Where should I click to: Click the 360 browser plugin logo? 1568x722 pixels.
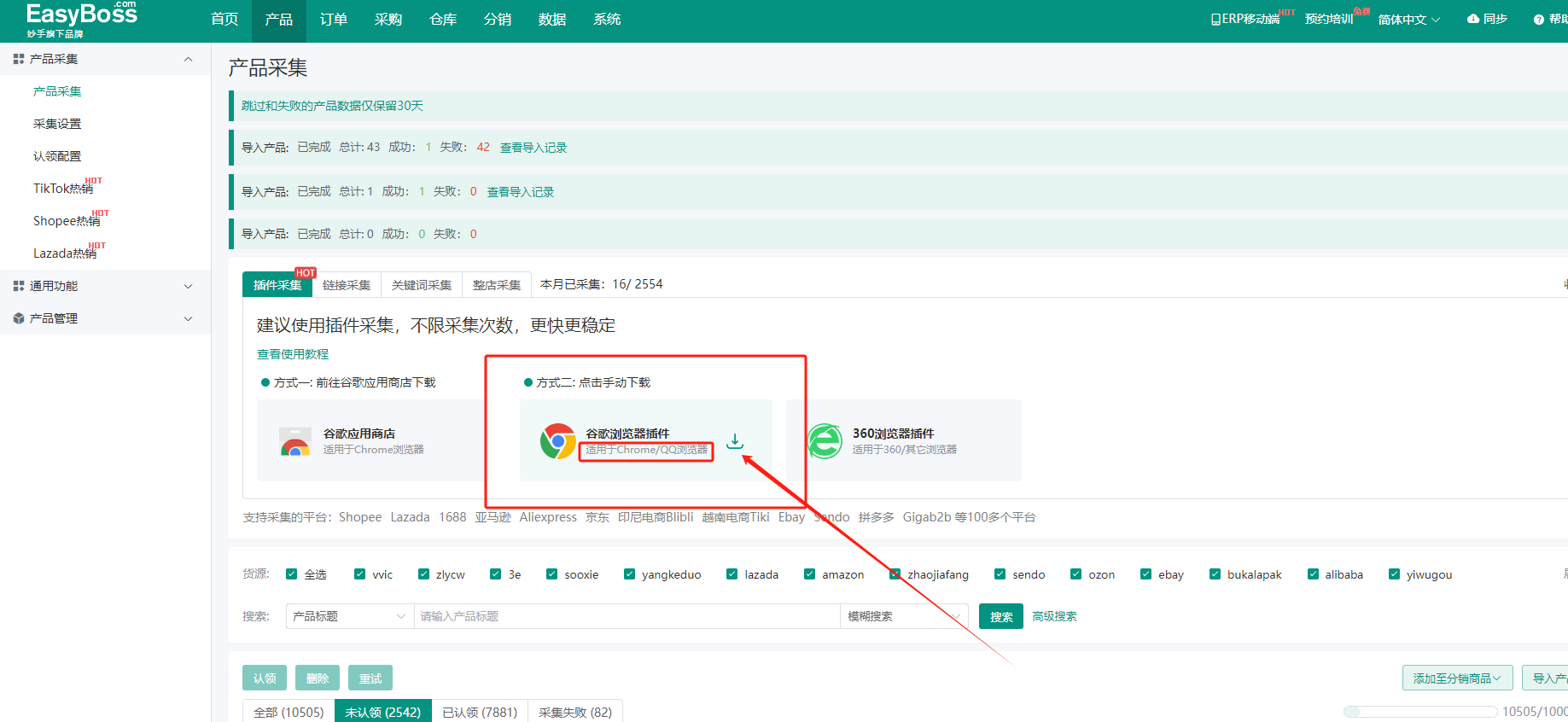(x=825, y=441)
